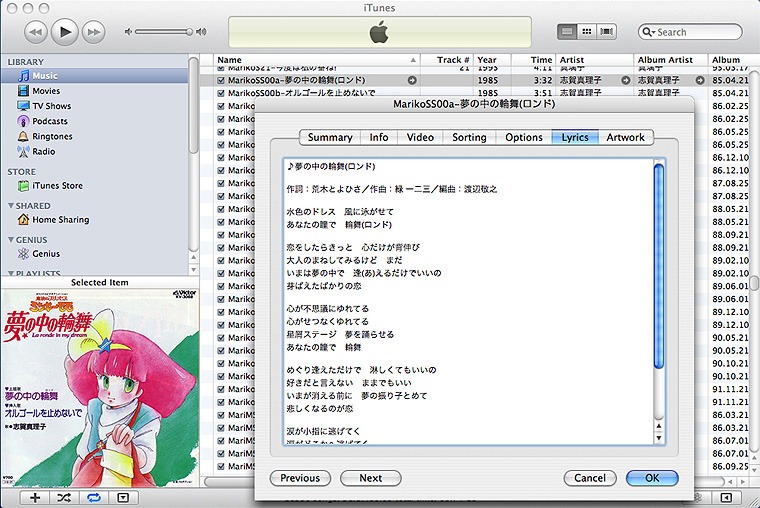
Task: Click inside the lyrics text area
Action: (468, 302)
